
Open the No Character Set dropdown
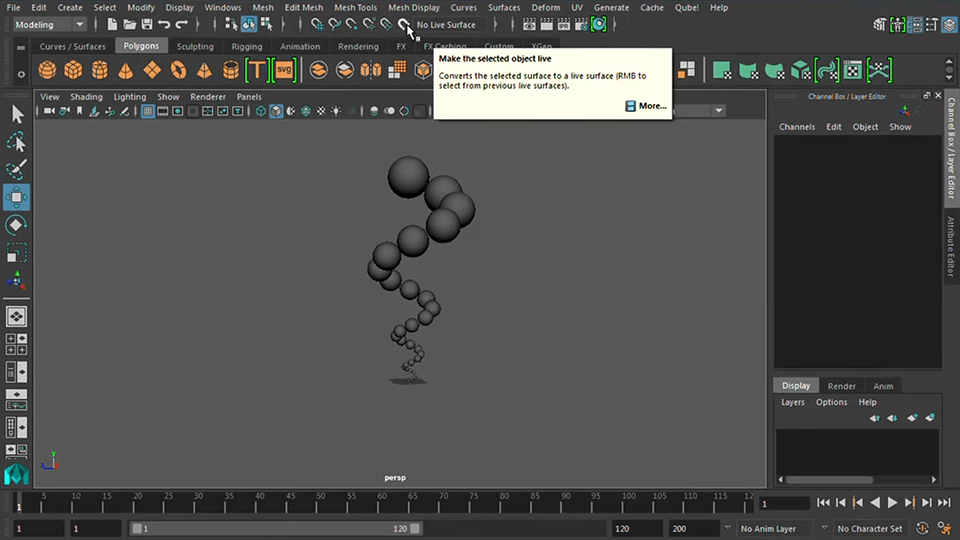[x=869, y=528]
